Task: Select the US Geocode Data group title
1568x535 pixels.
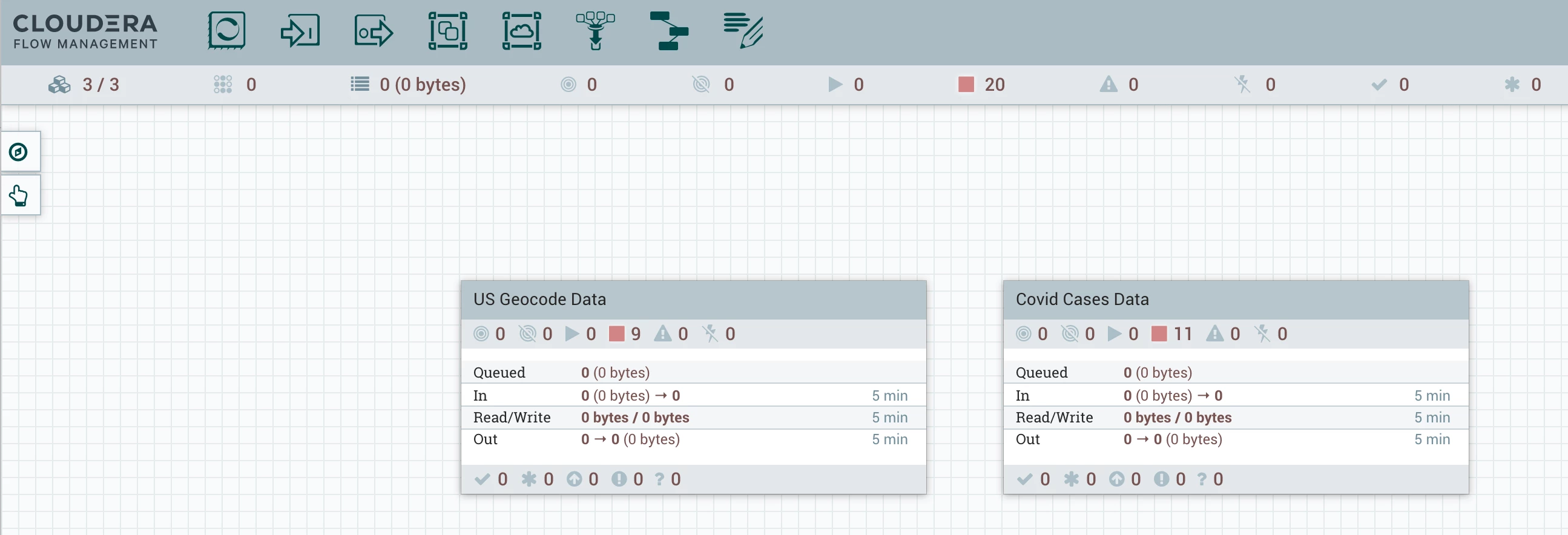Action: pos(539,299)
